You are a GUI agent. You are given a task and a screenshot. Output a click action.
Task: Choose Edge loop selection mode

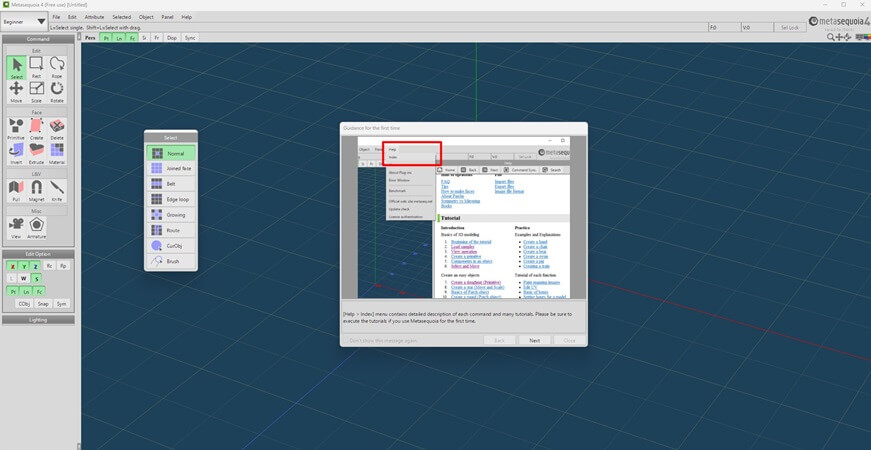(x=171, y=199)
